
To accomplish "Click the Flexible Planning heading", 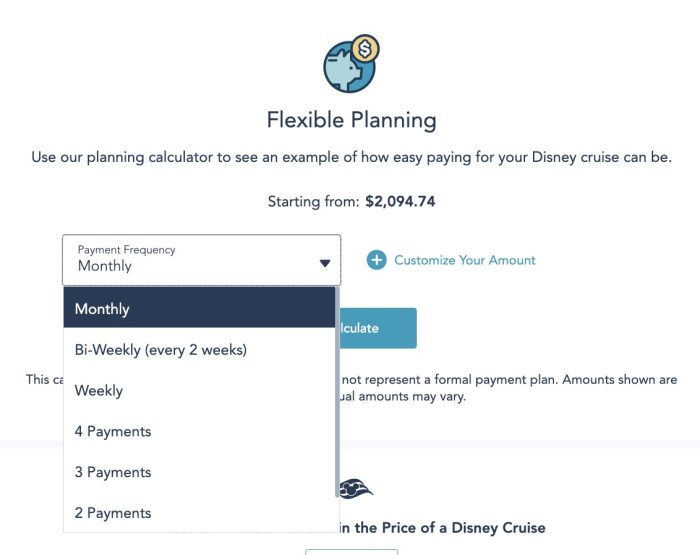I will 351,121.
